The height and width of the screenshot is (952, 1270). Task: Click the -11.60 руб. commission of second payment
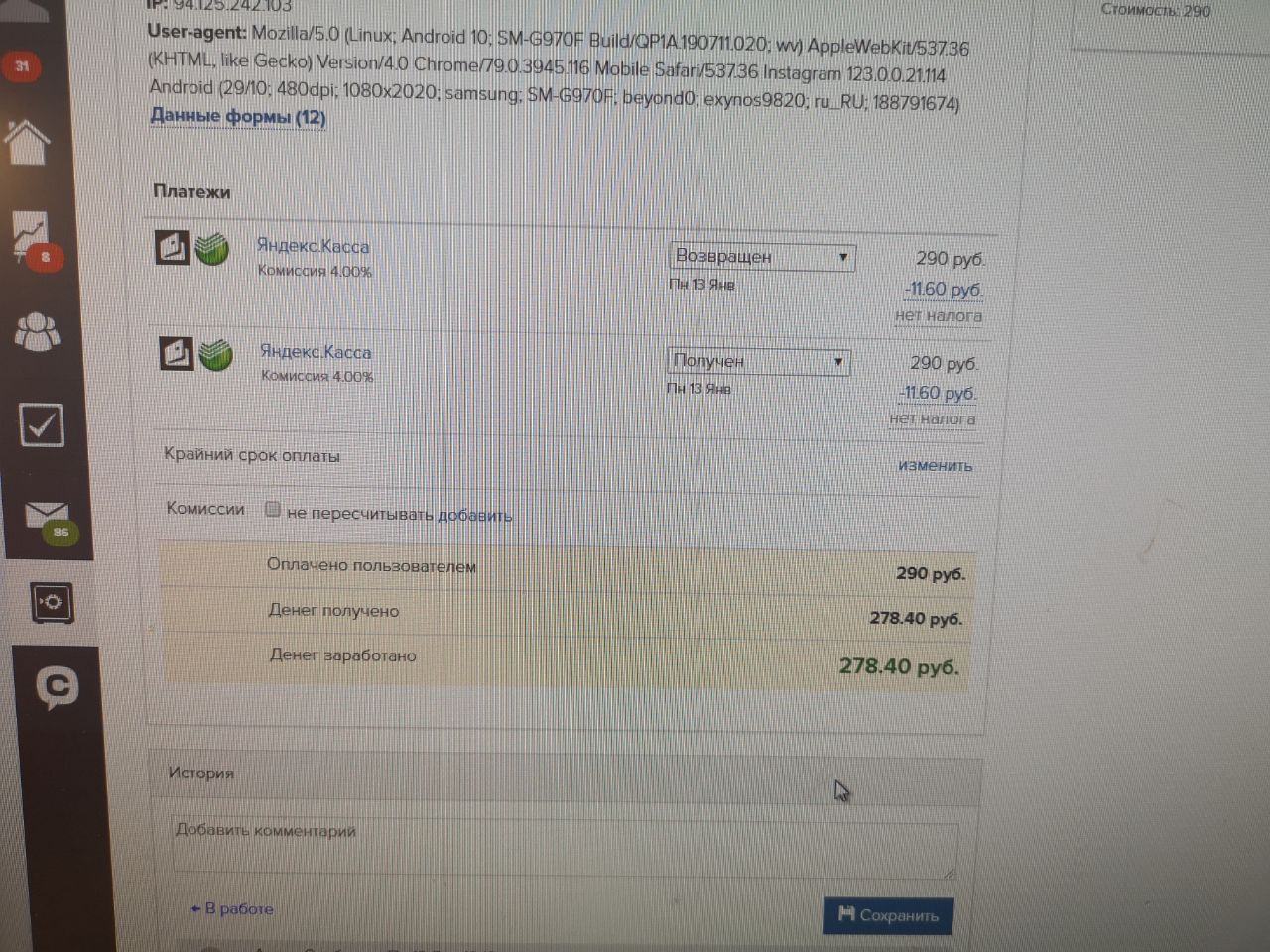[x=938, y=393]
